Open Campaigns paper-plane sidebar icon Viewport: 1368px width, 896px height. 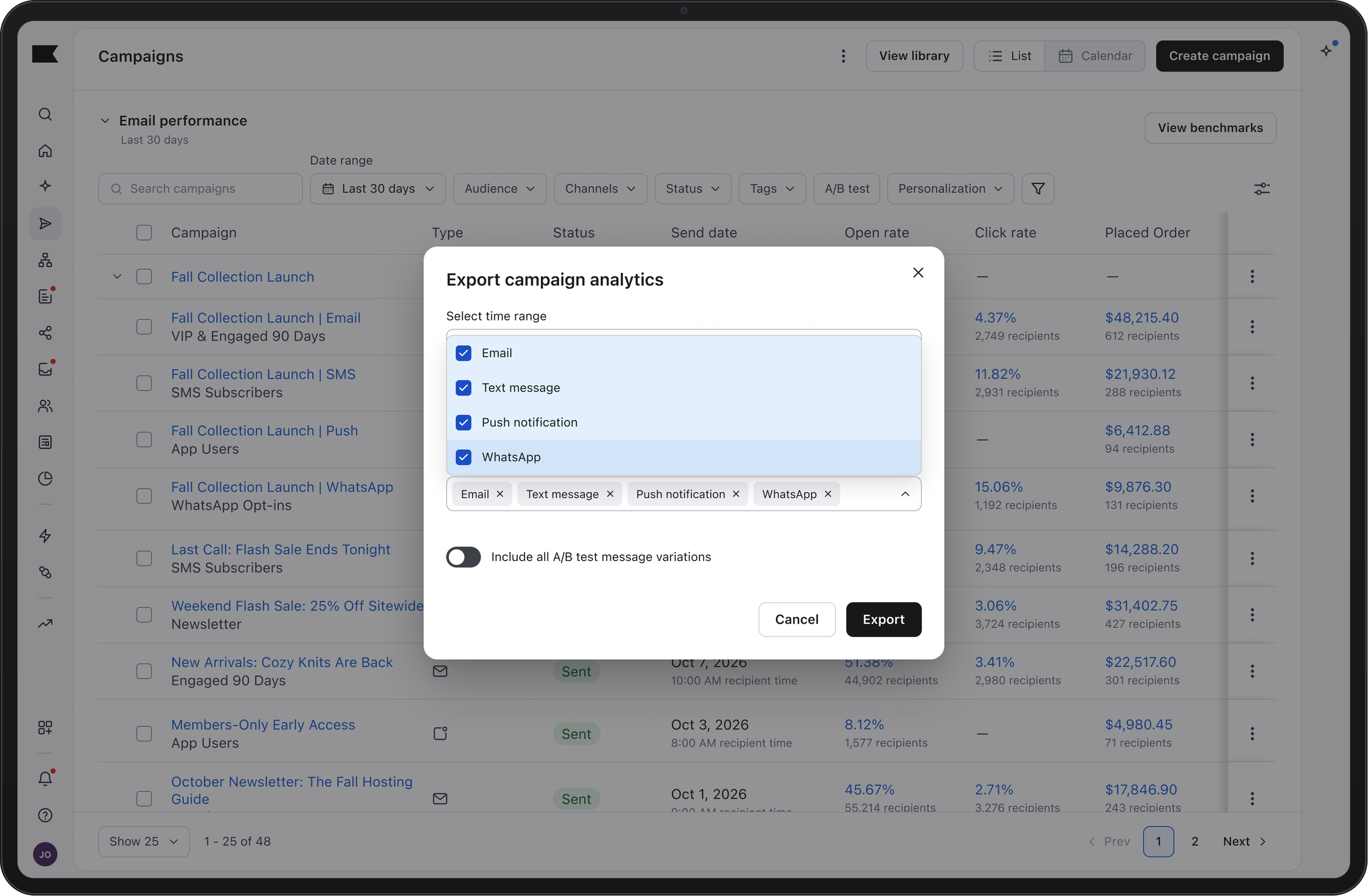[45, 223]
